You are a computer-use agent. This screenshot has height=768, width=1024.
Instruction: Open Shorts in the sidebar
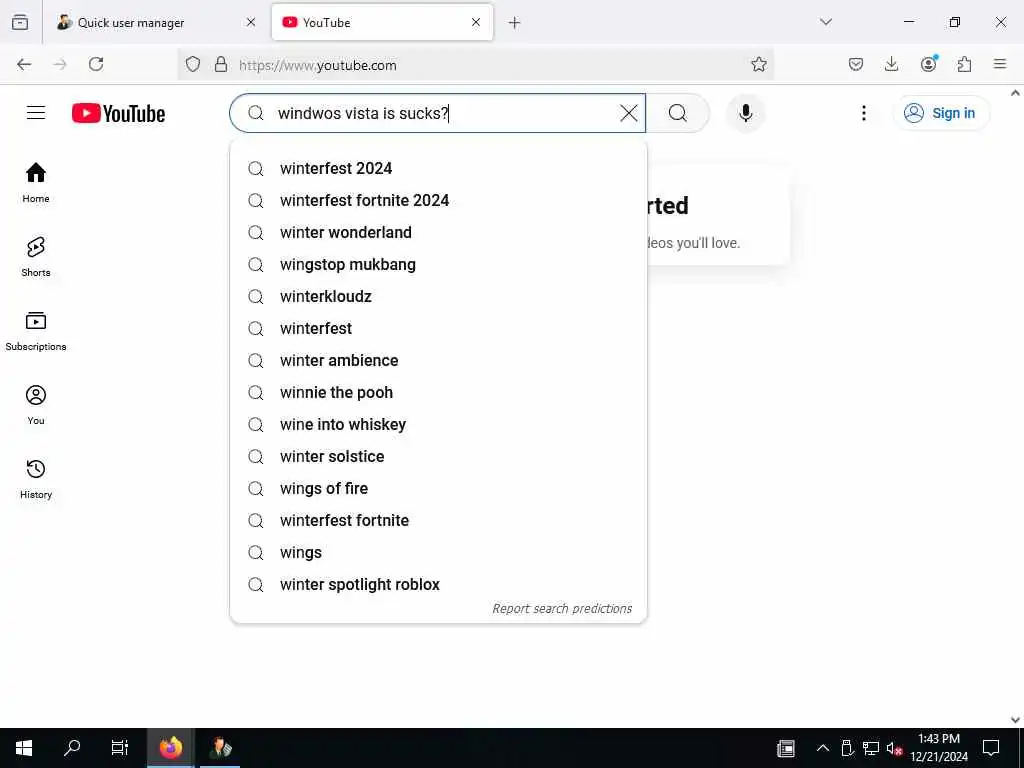click(36, 257)
